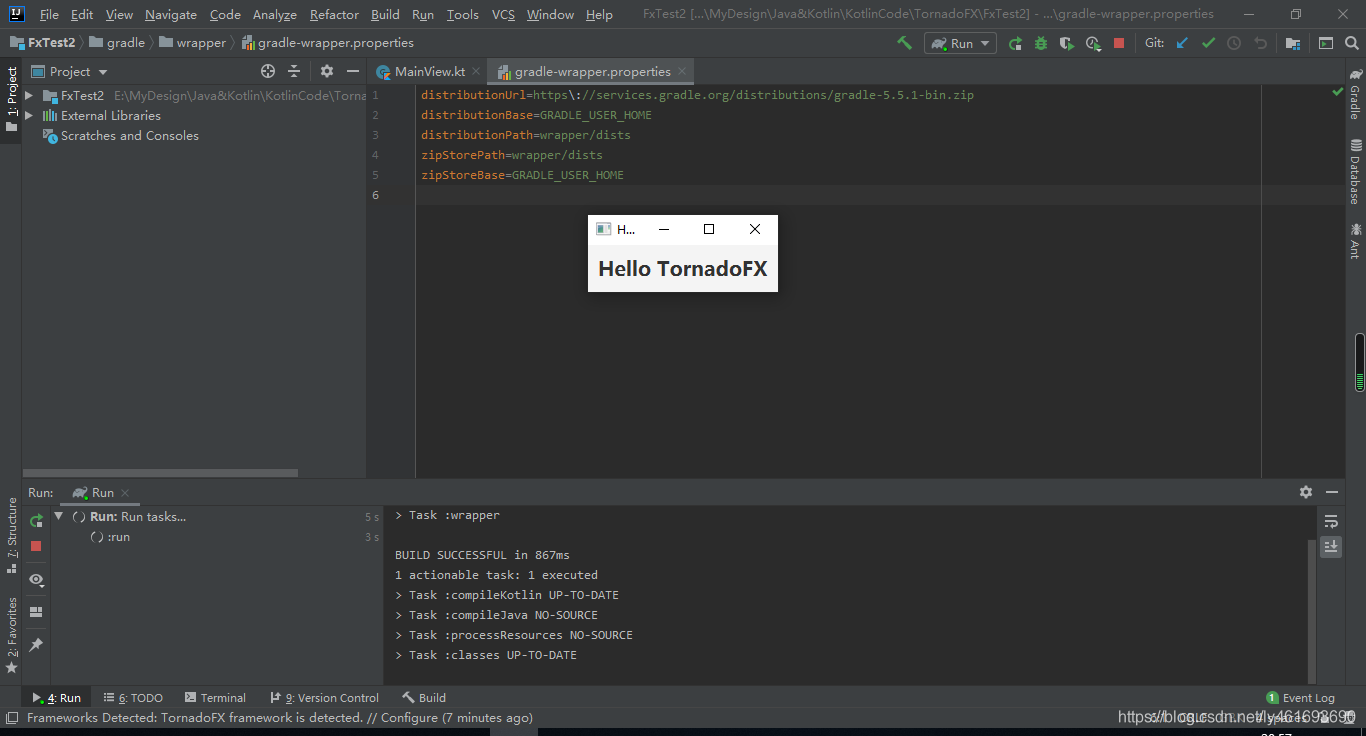Select the gradle-wrapper.properties editor tab
1366x736 pixels.
pos(592,72)
